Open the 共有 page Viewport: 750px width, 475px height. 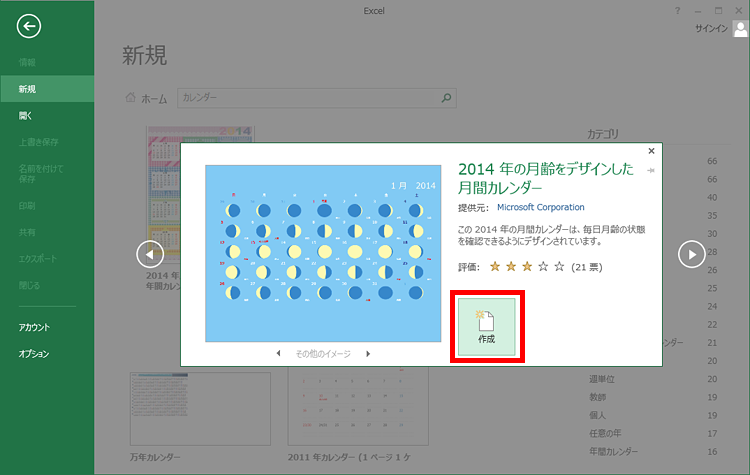click(x=27, y=232)
